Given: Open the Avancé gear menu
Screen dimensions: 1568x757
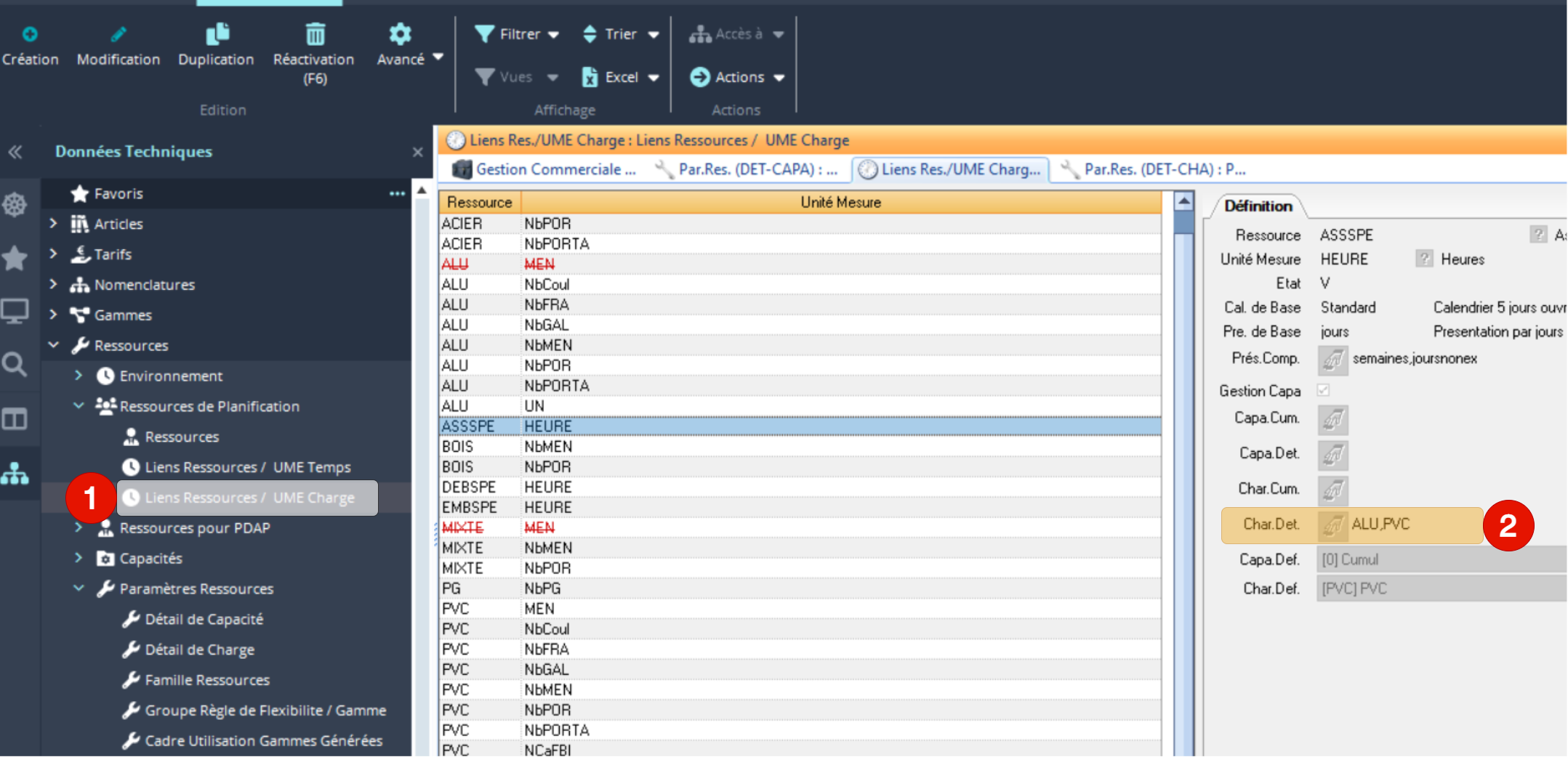Looking at the screenshot, I should pyautogui.click(x=401, y=34).
